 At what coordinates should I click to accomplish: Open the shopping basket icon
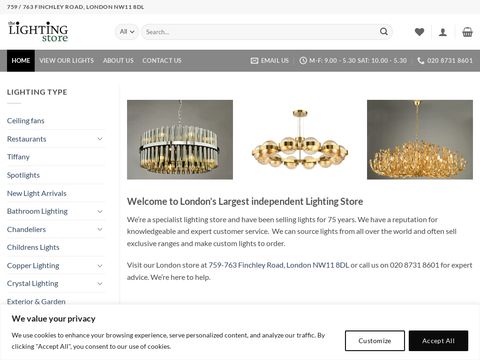click(467, 32)
